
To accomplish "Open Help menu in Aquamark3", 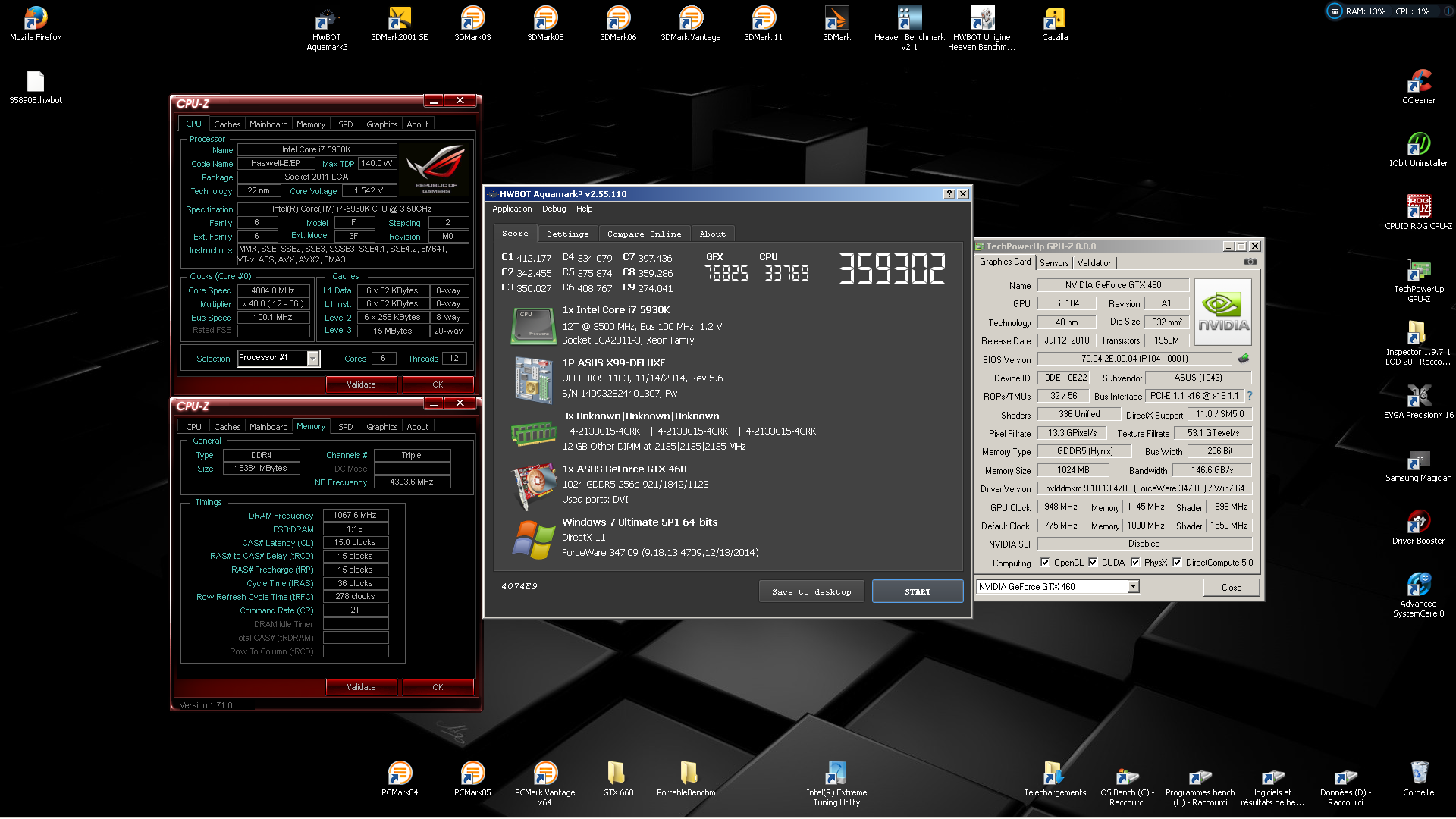I will pos(584,209).
